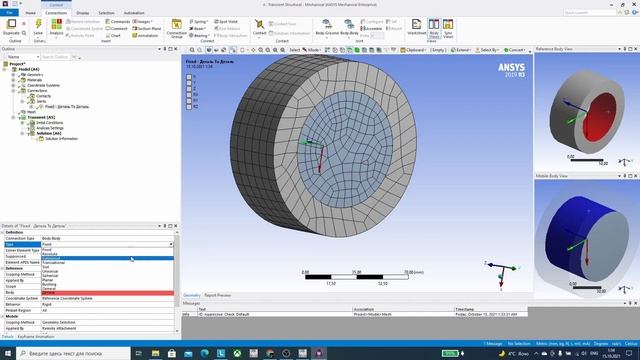
Task: Select Coordinate Systems node
Action: [43, 85]
